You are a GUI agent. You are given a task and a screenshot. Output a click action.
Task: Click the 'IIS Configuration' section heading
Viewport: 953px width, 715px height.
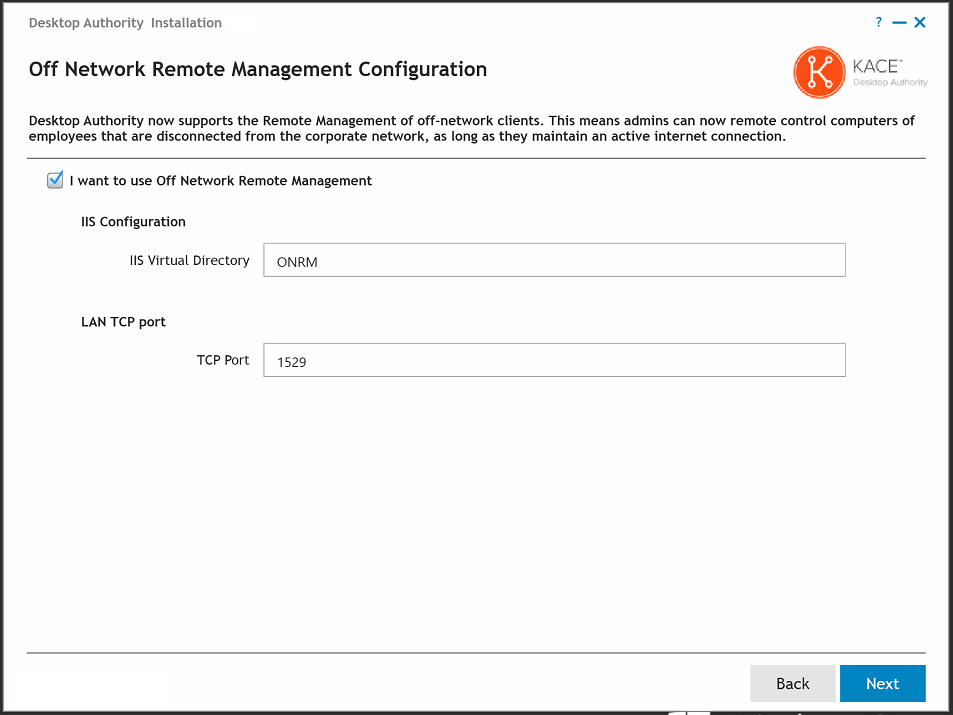(x=133, y=222)
